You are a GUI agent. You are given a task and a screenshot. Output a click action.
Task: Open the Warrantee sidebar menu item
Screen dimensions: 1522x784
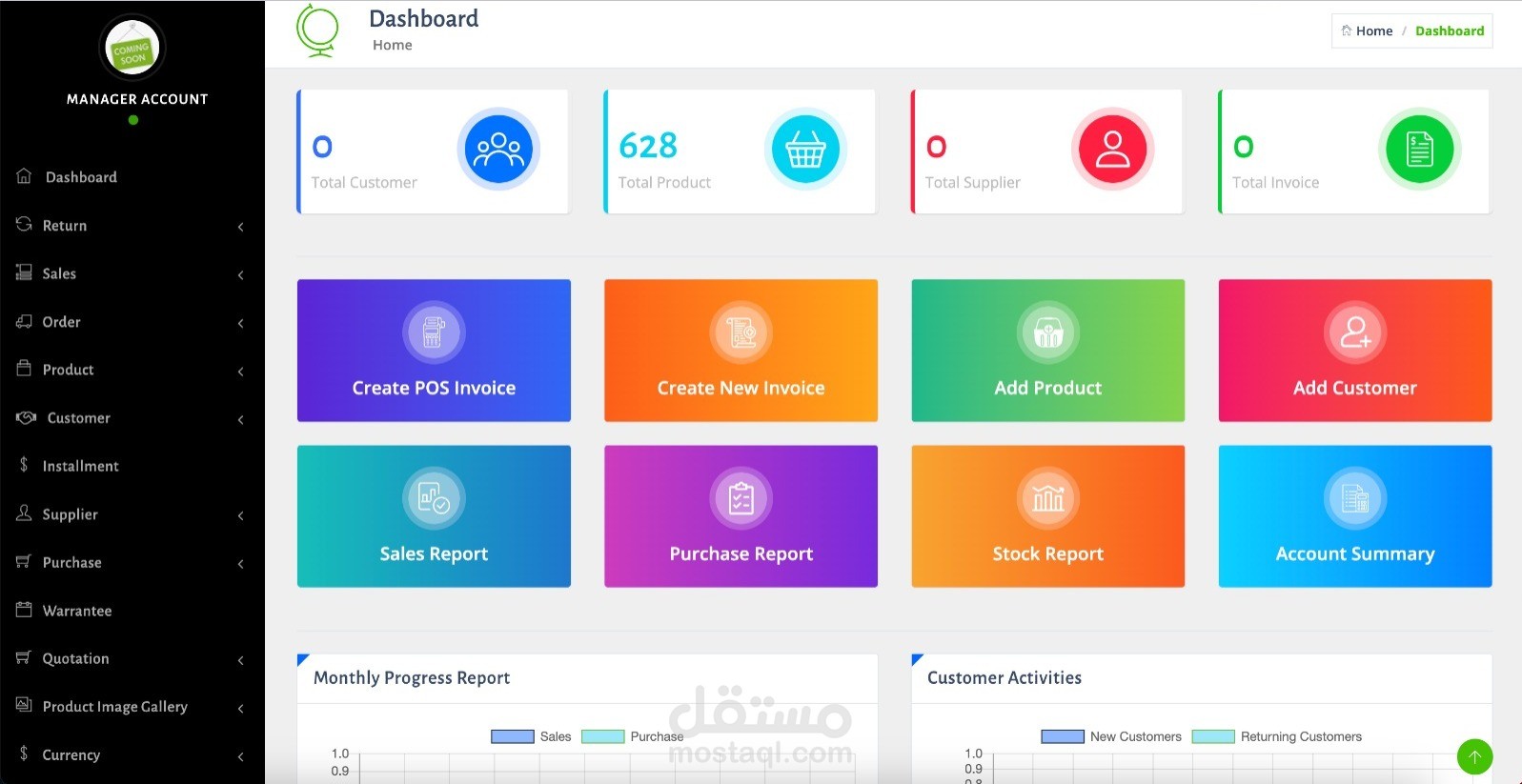tap(132, 611)
